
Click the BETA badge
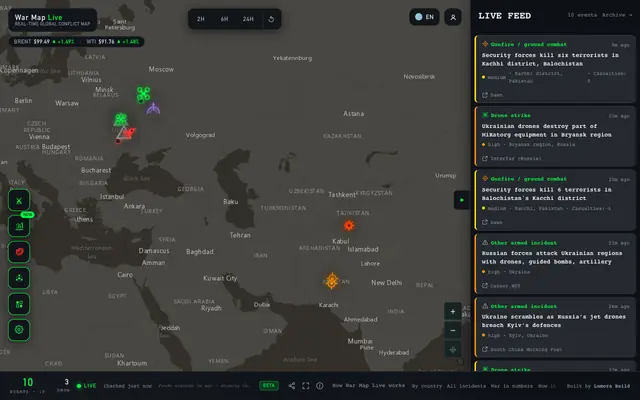tap(269, 386)
